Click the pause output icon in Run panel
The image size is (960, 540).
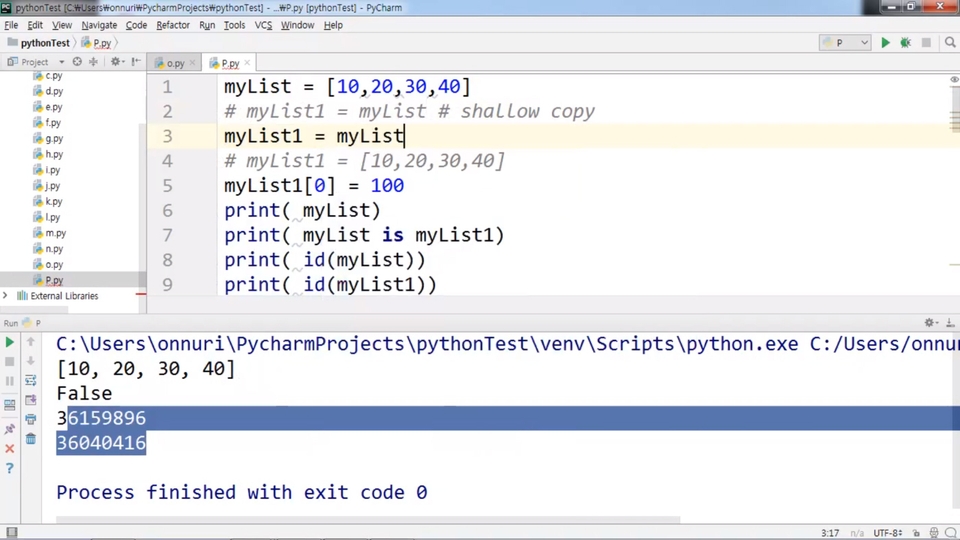click(x=9, y=381)
